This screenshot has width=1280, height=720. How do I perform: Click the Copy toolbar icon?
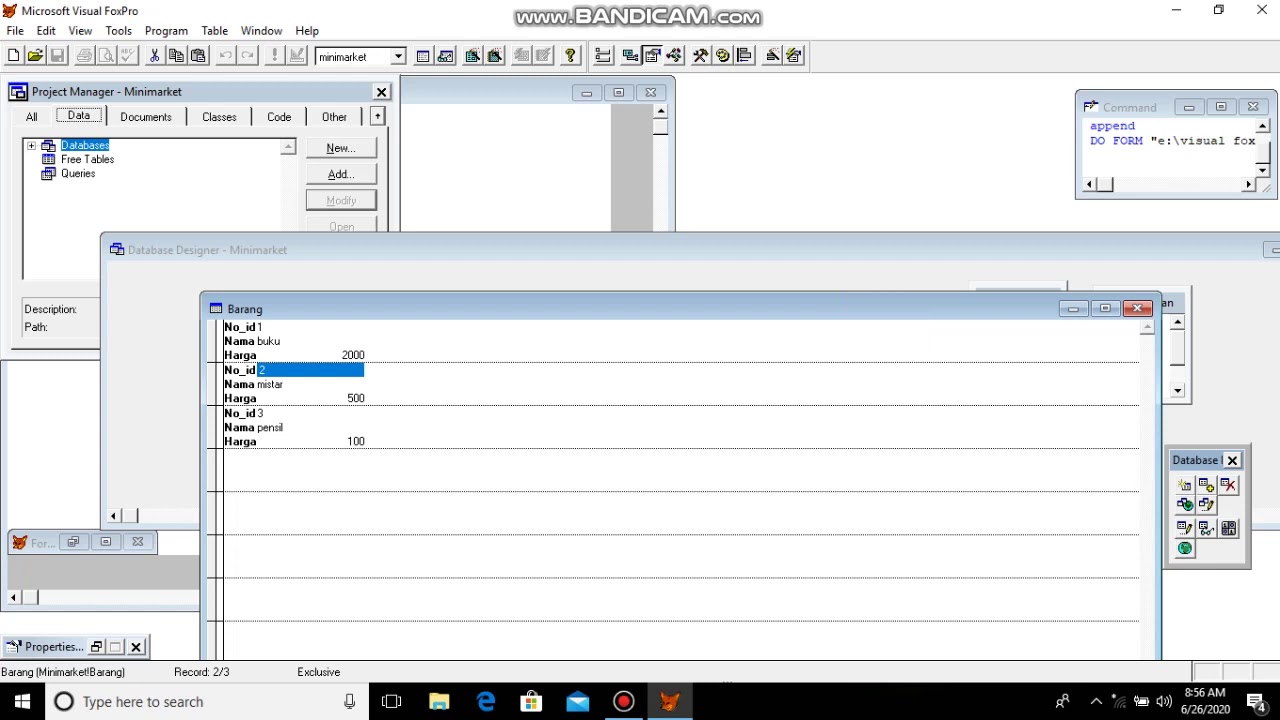(176, 56)
